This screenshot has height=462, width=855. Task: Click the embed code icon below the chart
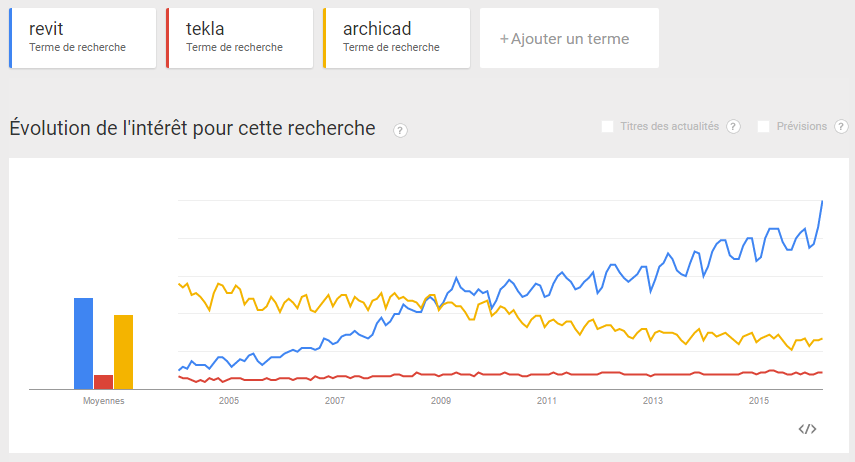(808, 429)
